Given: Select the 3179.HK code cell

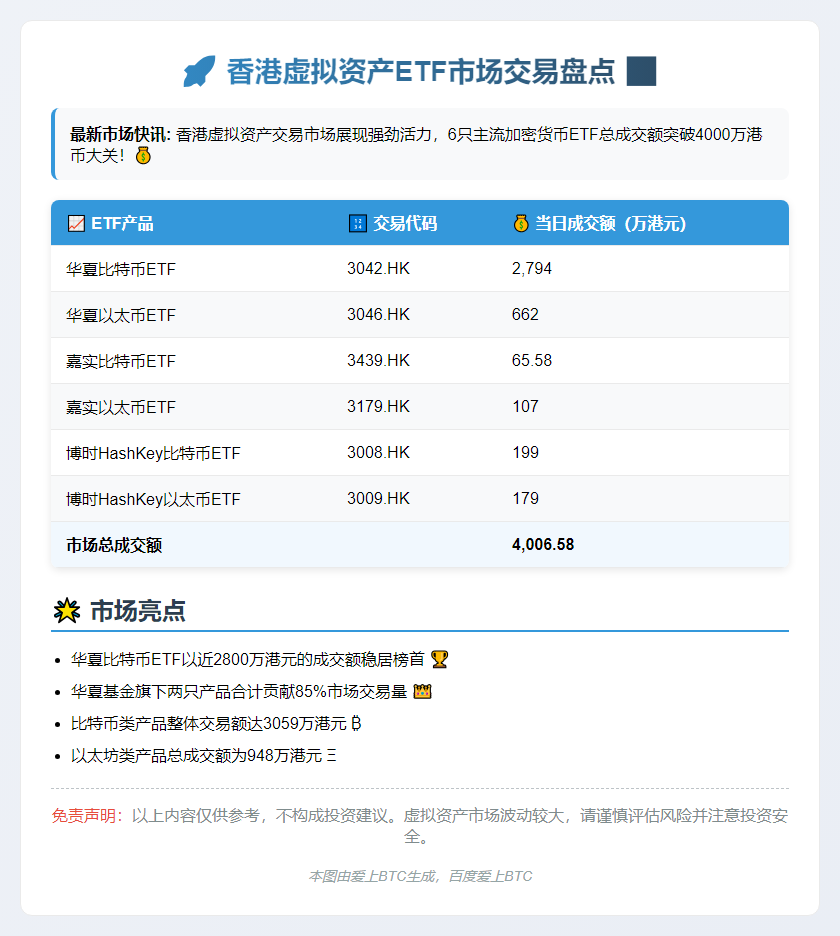Looking at the screenshot, I should click(379, 407).
